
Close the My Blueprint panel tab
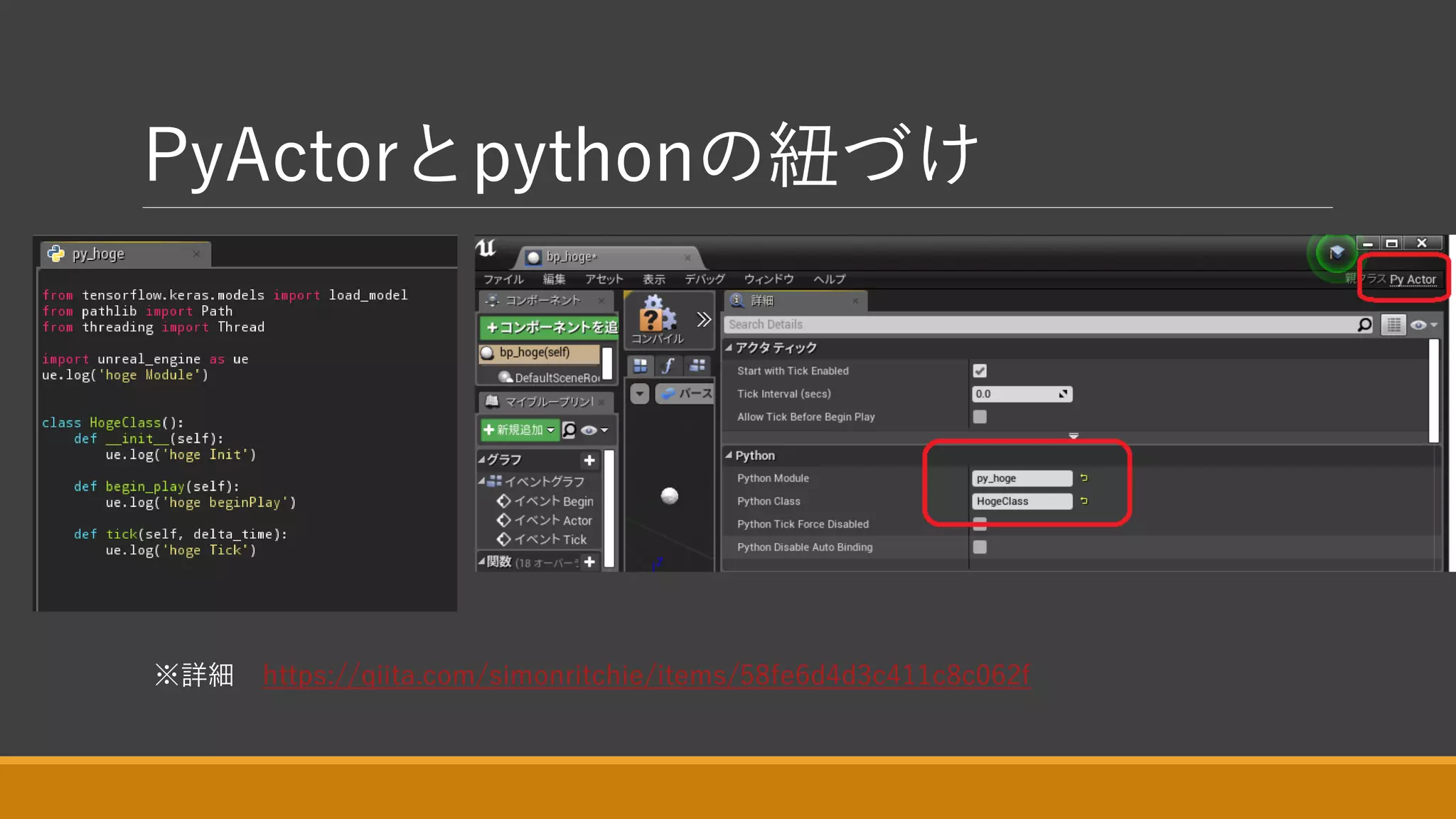click(601, 402)
